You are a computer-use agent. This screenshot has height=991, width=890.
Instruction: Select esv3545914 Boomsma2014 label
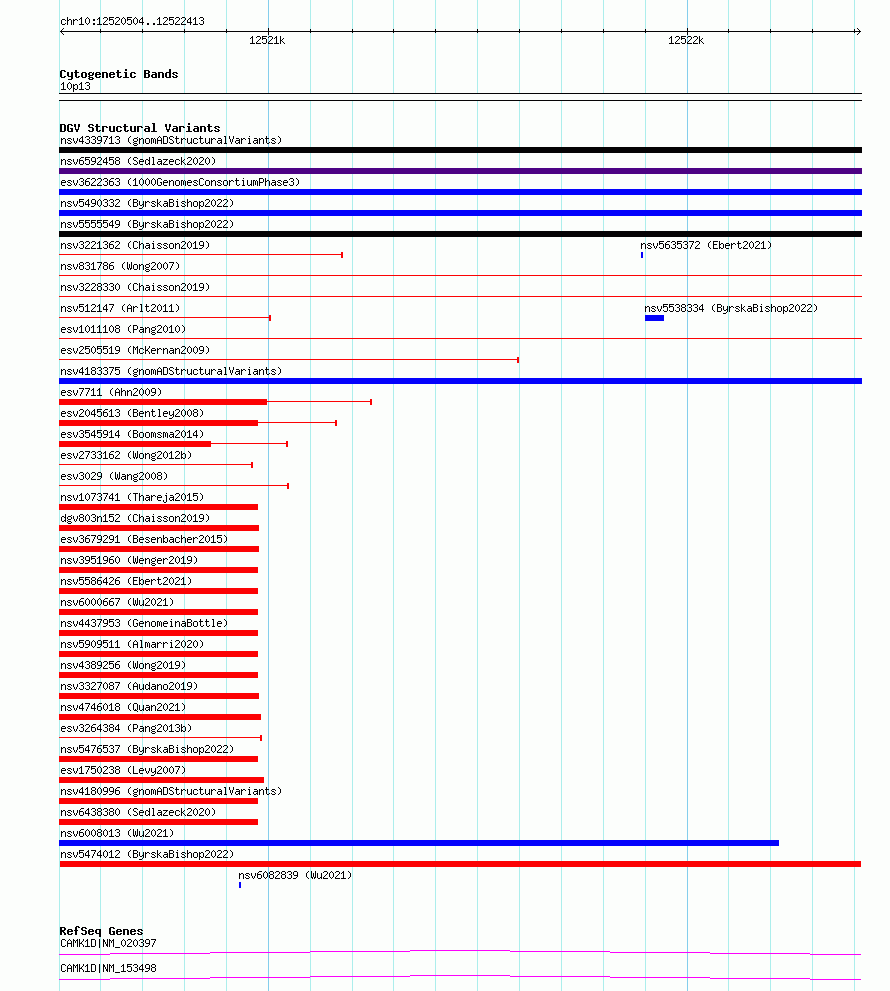132,434
